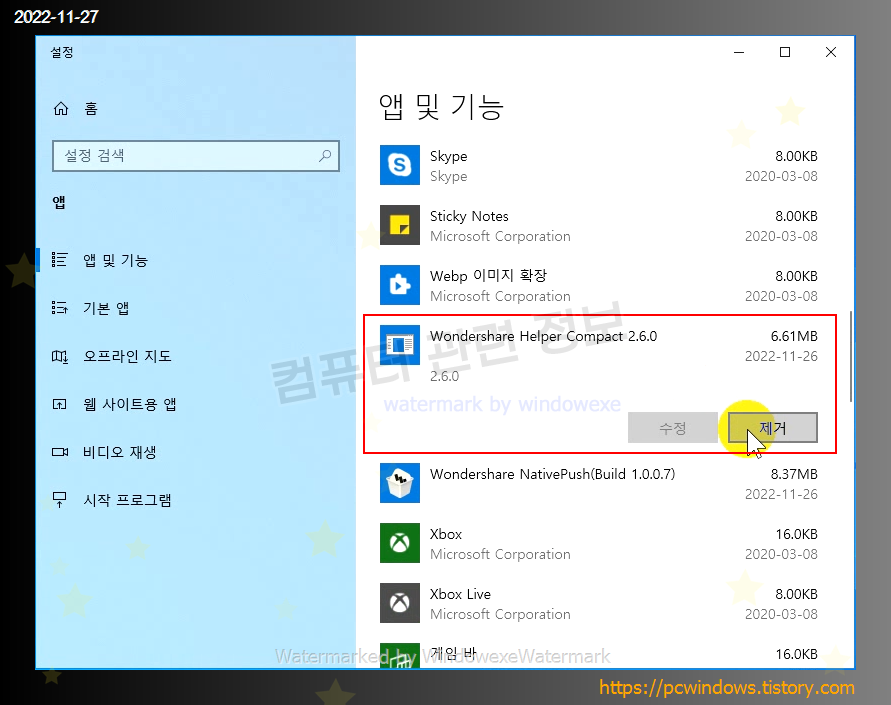Click the Webp image extension icon
Image resolution: width=891 pixels, height=705 pixels.
coord(400,285)
